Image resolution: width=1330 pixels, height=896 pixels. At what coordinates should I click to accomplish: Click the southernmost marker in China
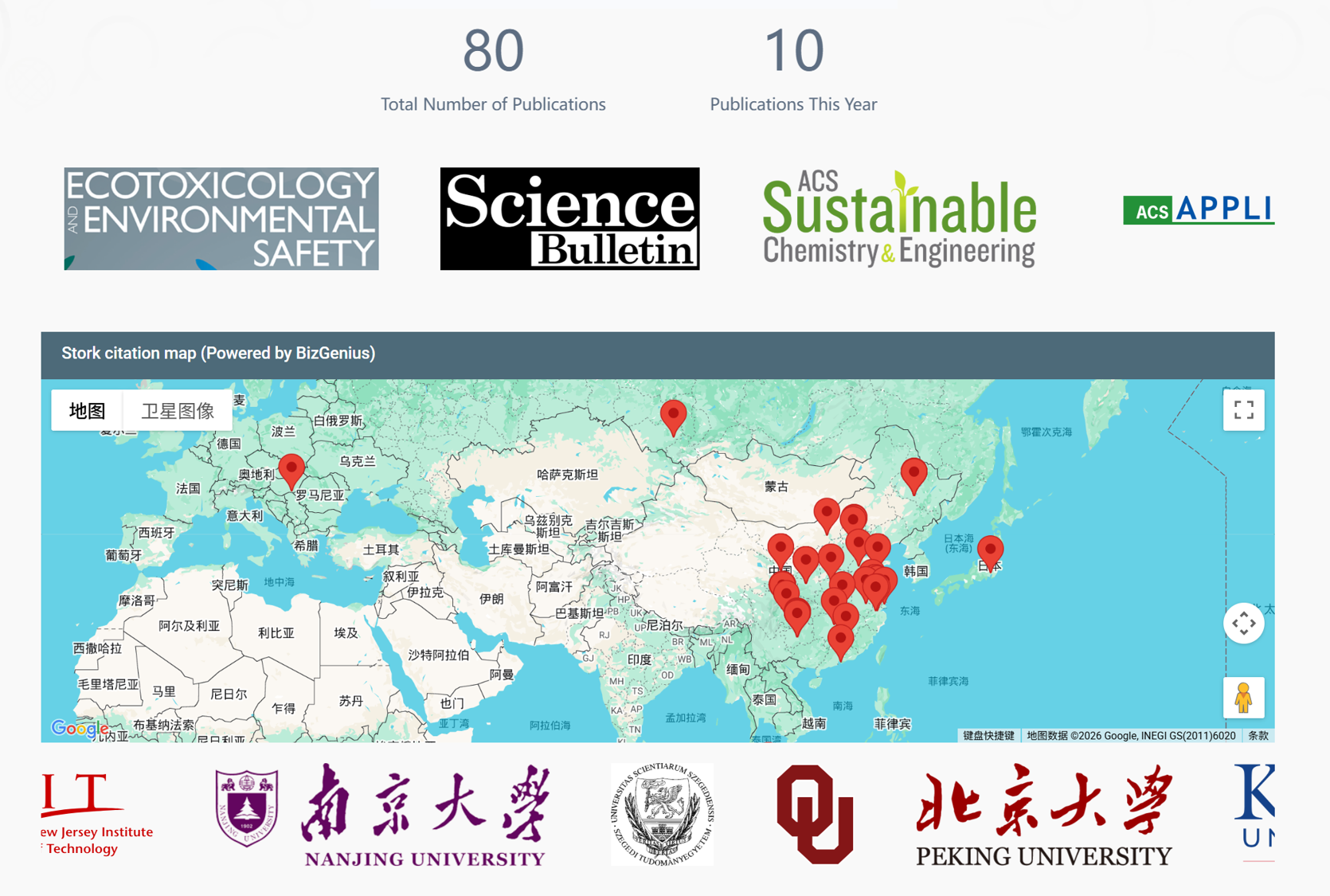(x=840, y=640)
